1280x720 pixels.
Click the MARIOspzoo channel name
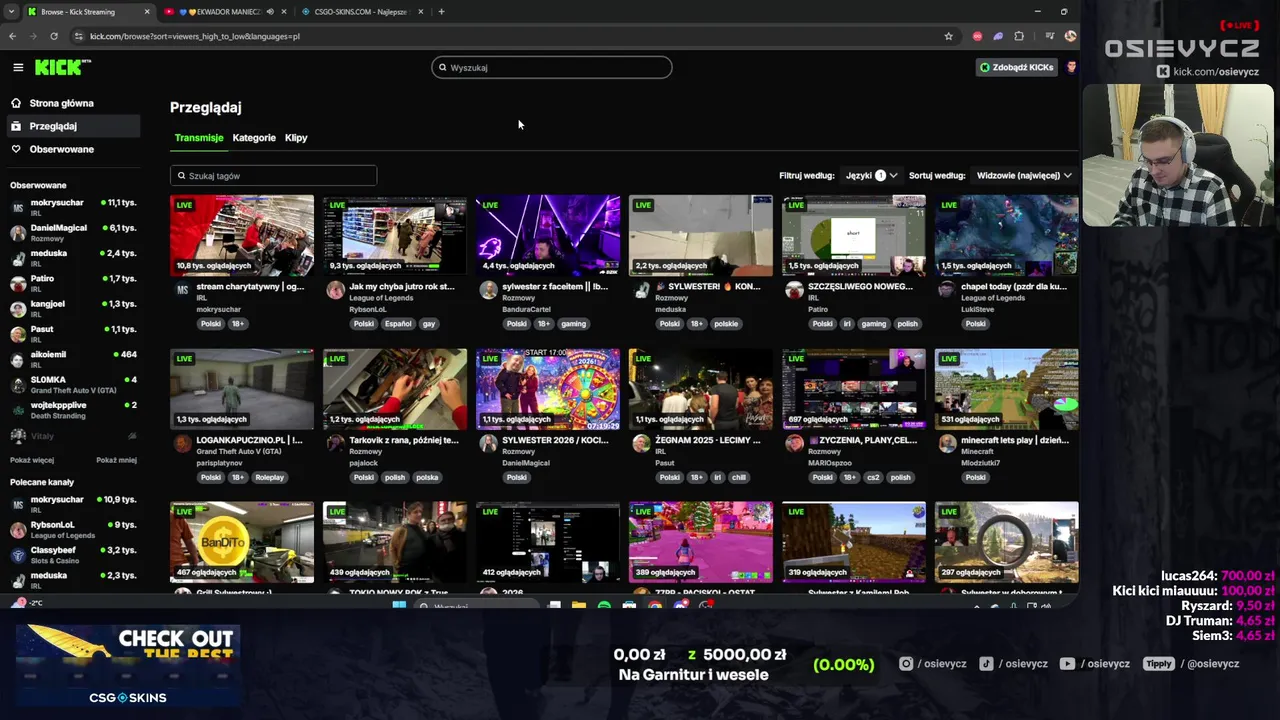click(829, 463)
